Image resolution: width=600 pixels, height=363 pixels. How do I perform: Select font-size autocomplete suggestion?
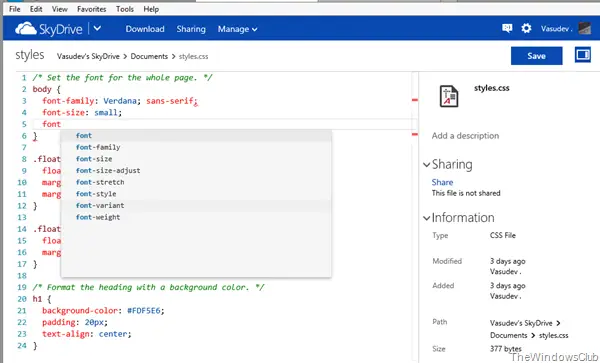tap(196, 159)
